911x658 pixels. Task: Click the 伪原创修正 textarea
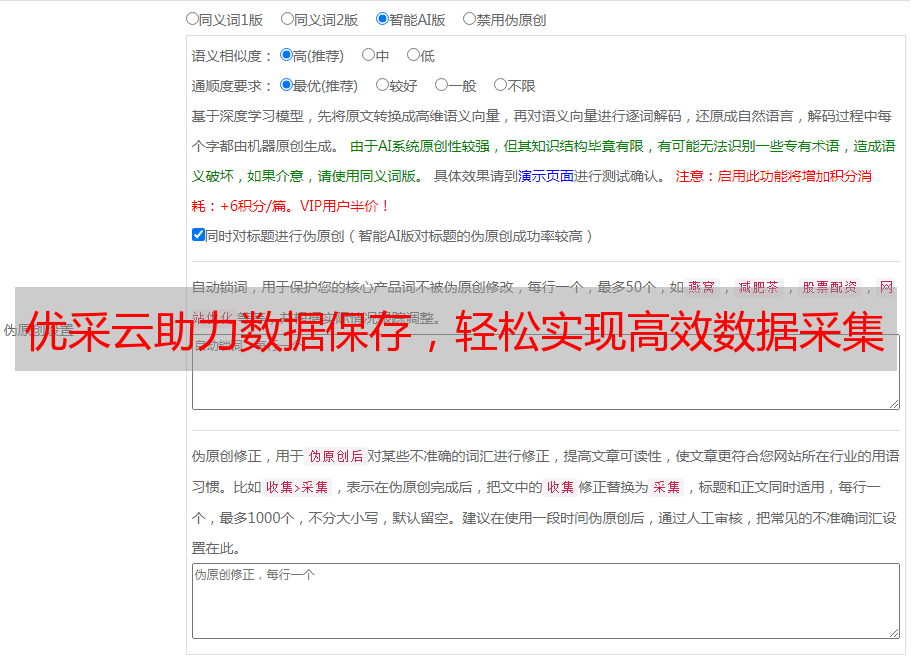(546, 601)
